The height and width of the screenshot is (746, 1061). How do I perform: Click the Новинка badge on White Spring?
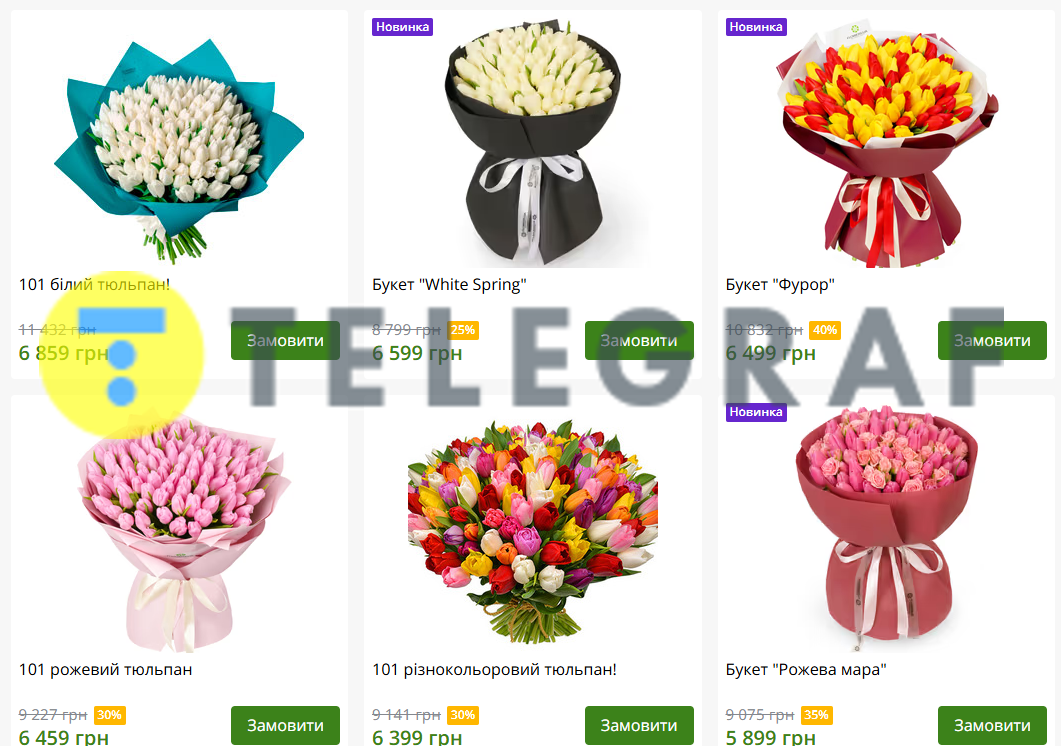point(403,27)
